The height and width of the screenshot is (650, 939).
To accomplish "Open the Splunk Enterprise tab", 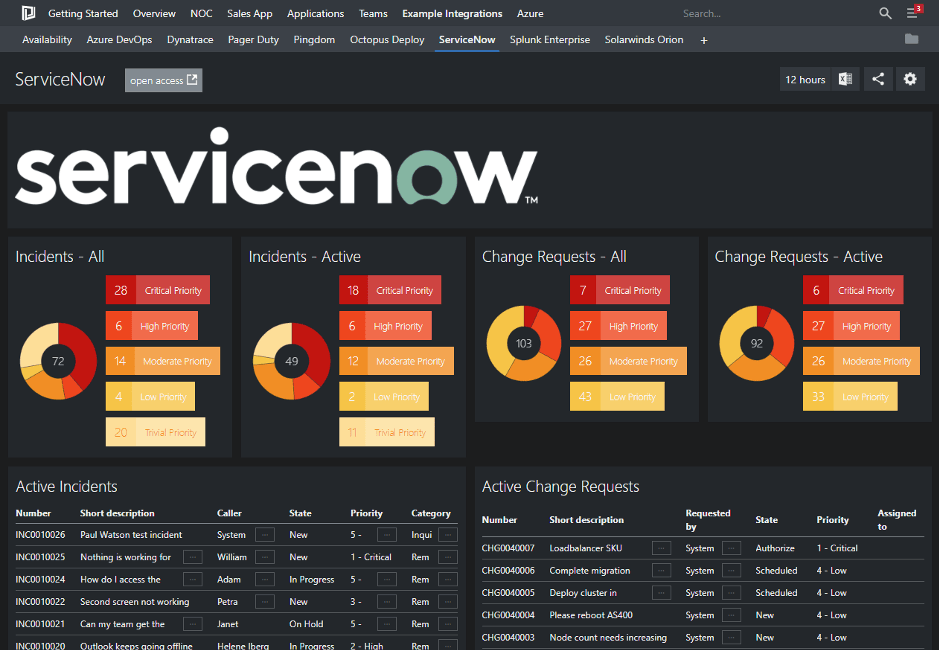I will point(550,40).
